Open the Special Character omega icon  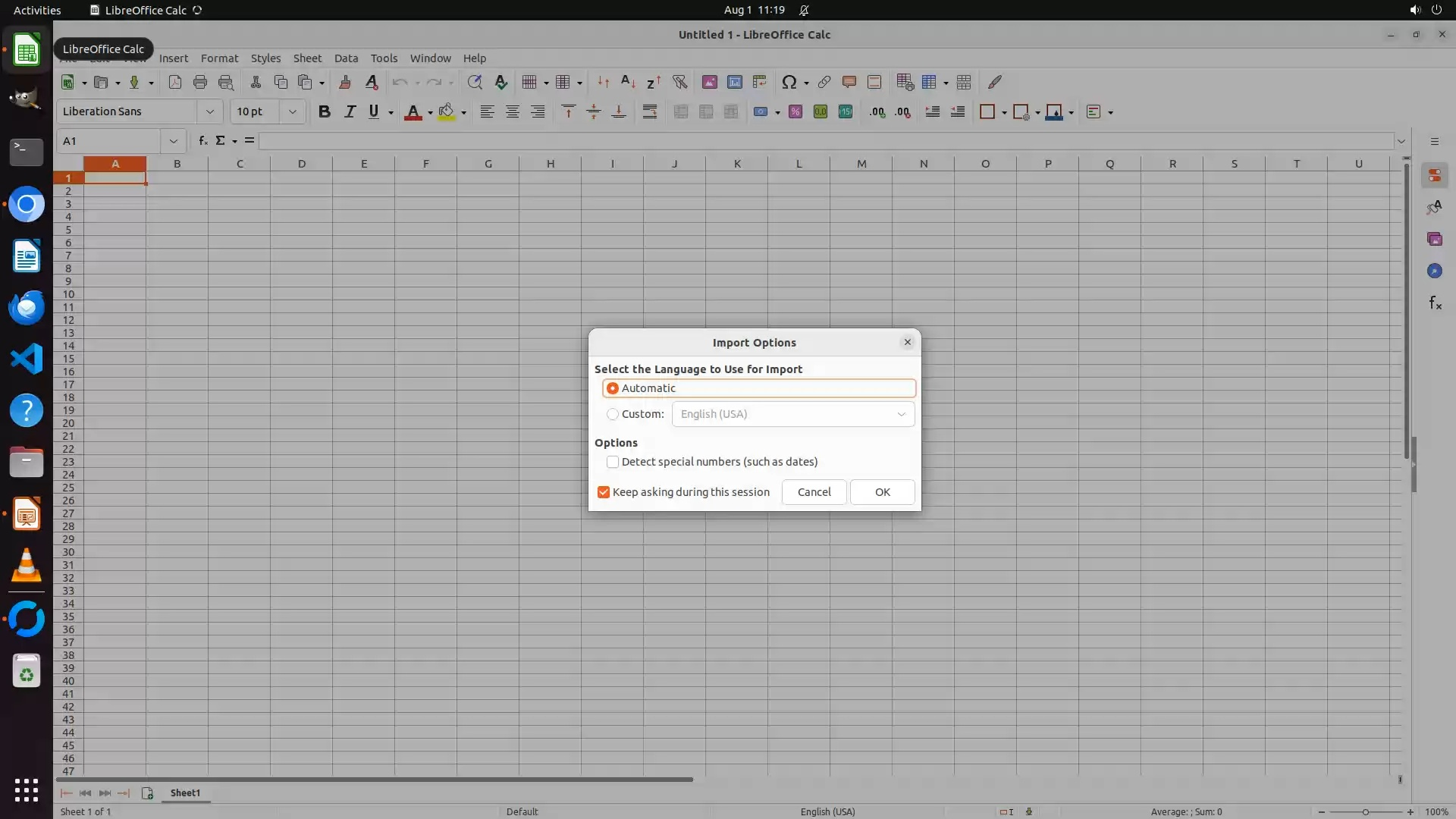click(789, 82)
